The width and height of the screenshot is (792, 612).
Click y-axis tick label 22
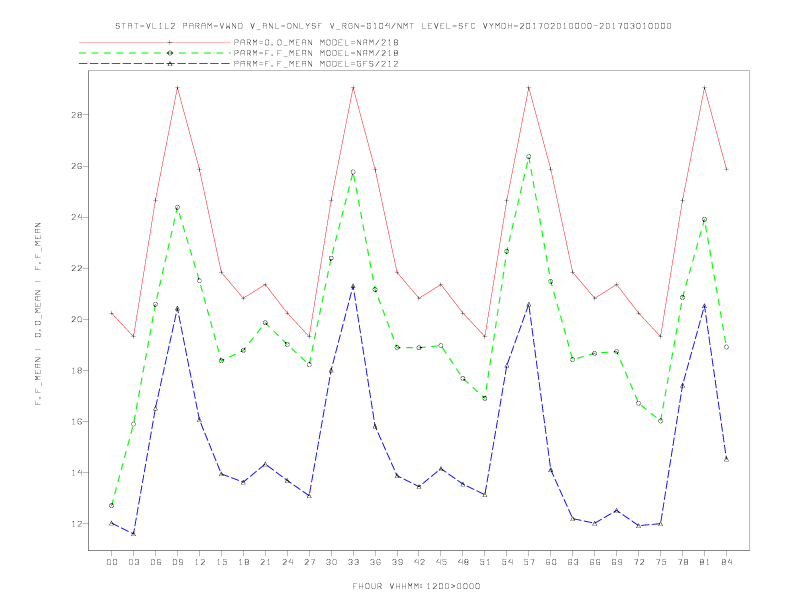pos(76,268)
